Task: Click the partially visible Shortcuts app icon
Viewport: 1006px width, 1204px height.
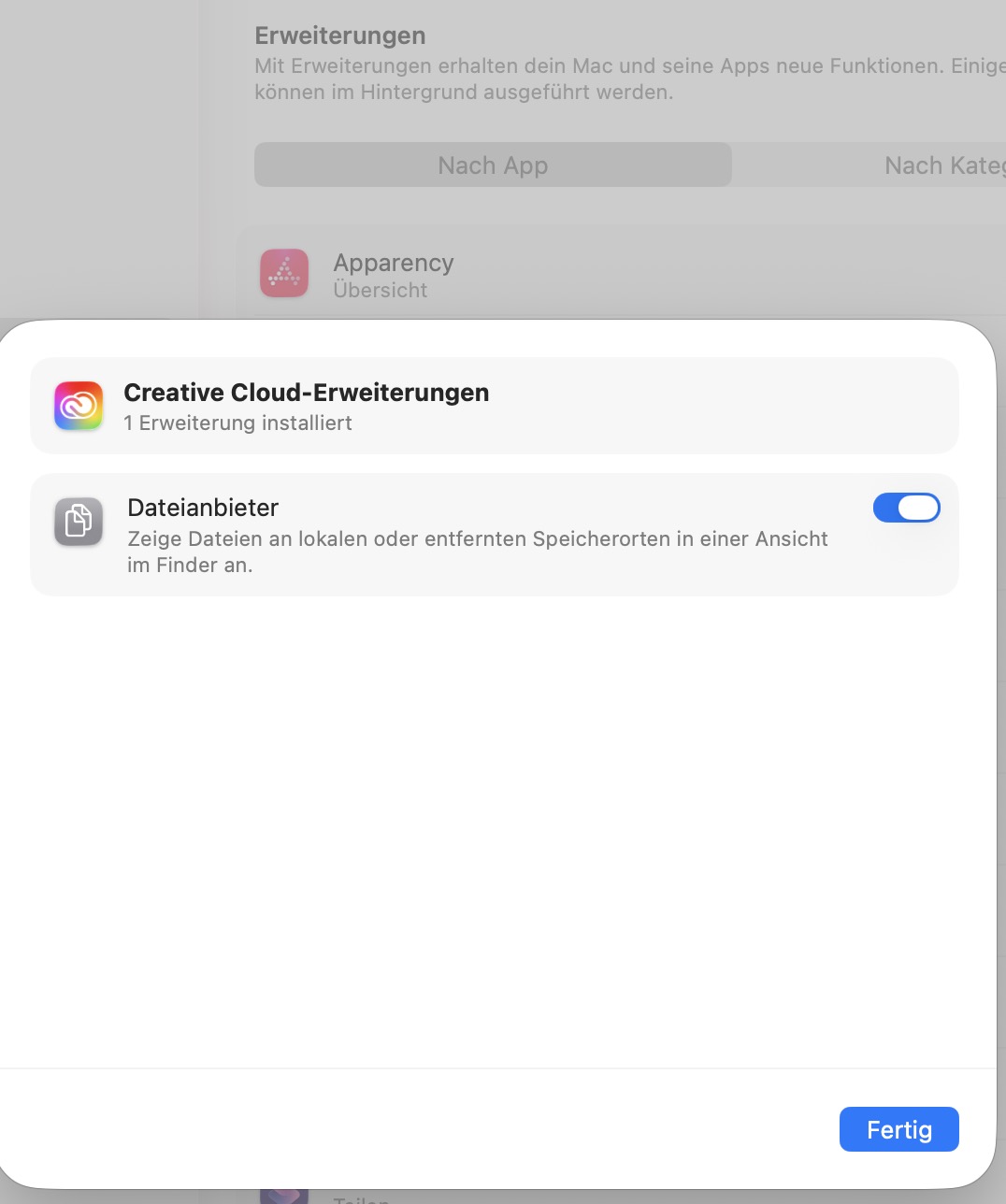Action: coord(284,1196)
